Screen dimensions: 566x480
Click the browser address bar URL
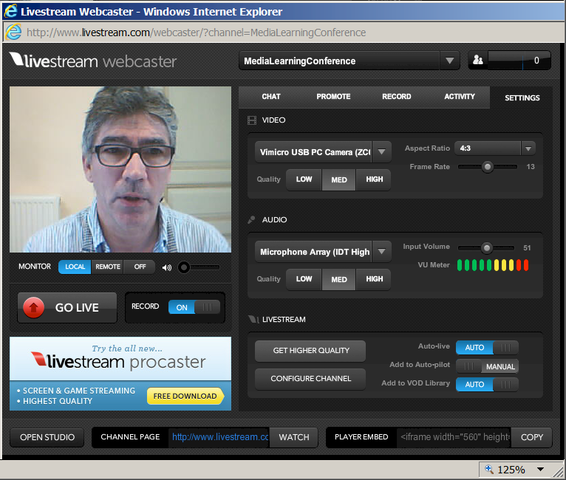point(196,32)
